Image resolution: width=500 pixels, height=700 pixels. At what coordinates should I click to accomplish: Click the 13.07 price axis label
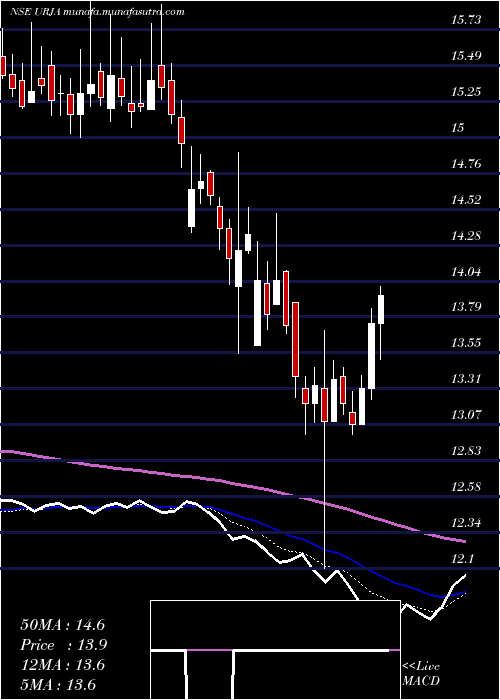tap(467, 415)
